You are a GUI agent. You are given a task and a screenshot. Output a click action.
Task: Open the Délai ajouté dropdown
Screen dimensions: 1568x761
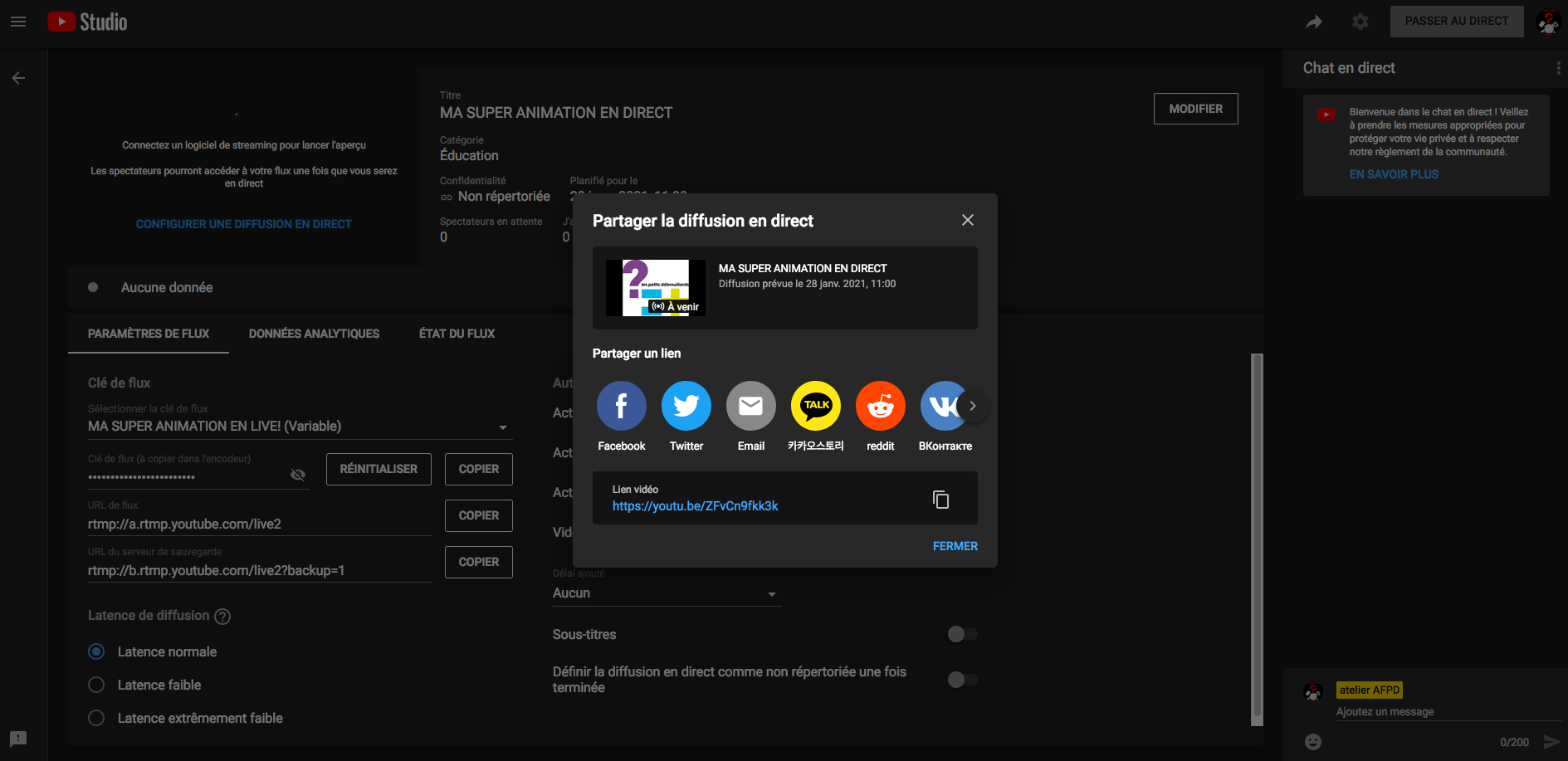pyautogui.click(x=771, y=594)
